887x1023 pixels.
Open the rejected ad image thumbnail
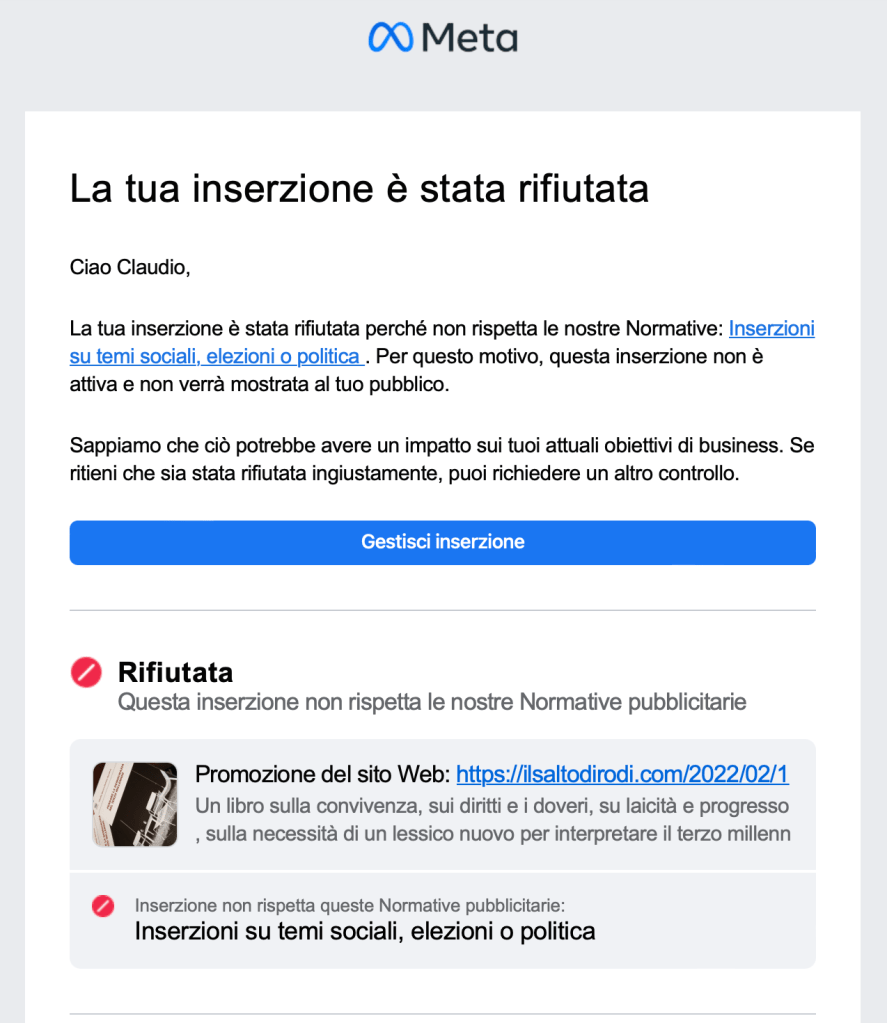pyautogui.click(x=135, y=804)
